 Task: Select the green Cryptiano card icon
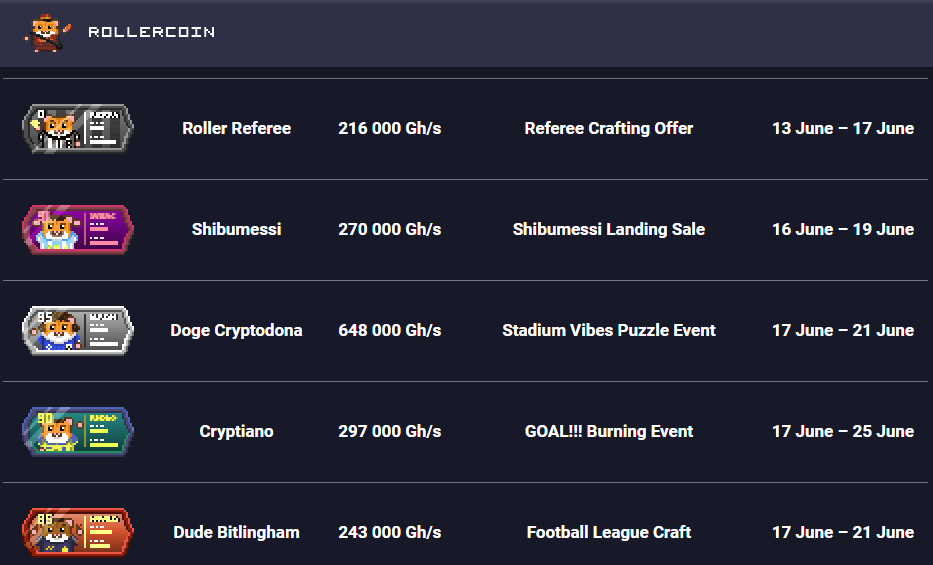78,432
